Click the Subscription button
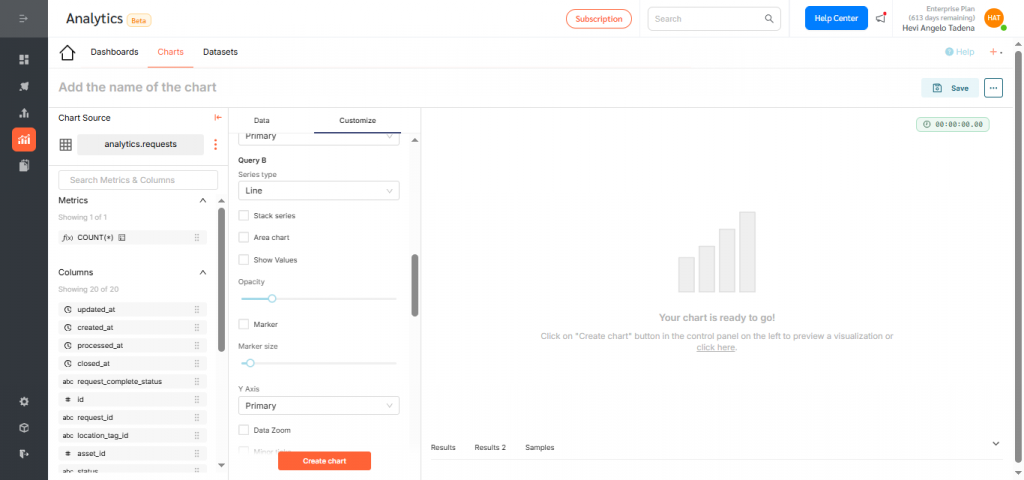 click(x=599, y=19)
